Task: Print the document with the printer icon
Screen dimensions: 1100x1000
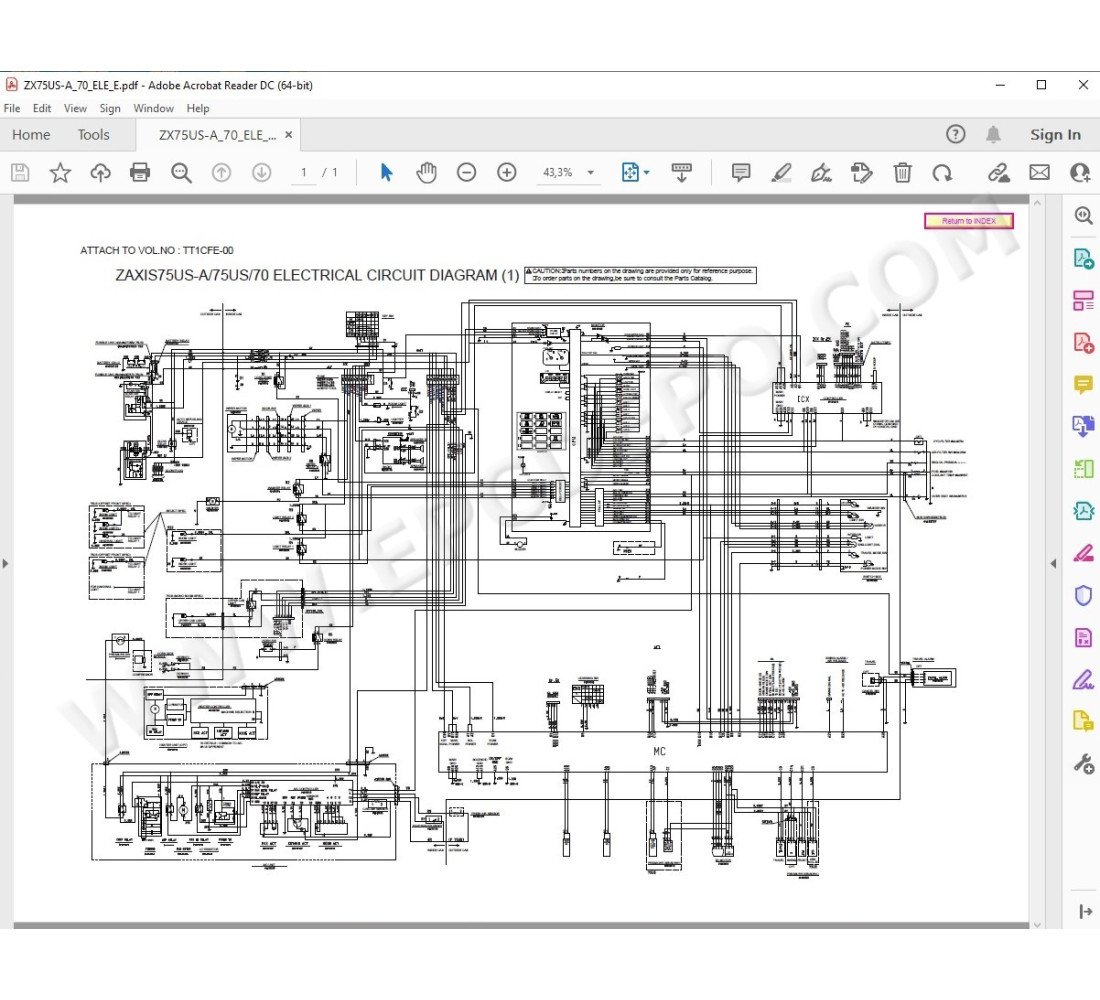Action: coord(140,173)
